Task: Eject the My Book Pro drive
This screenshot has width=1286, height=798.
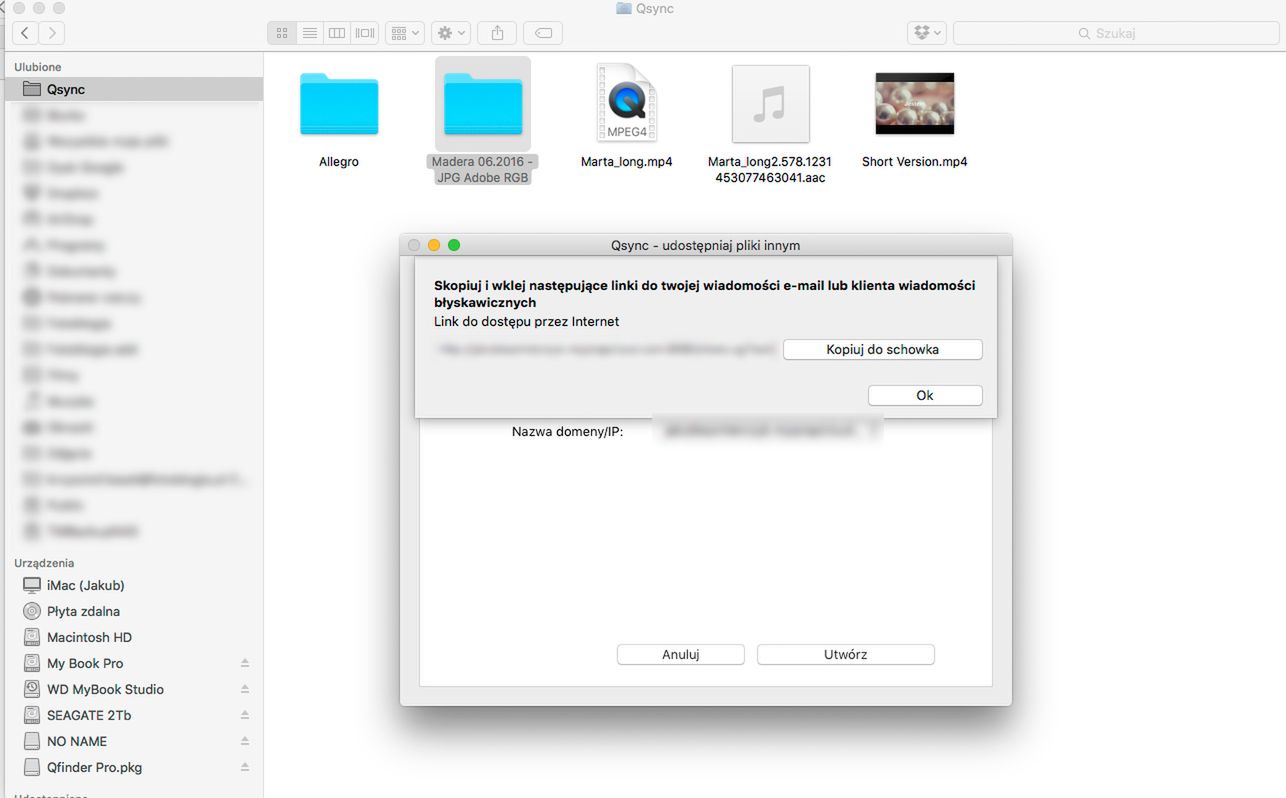Action: point(245,663)
